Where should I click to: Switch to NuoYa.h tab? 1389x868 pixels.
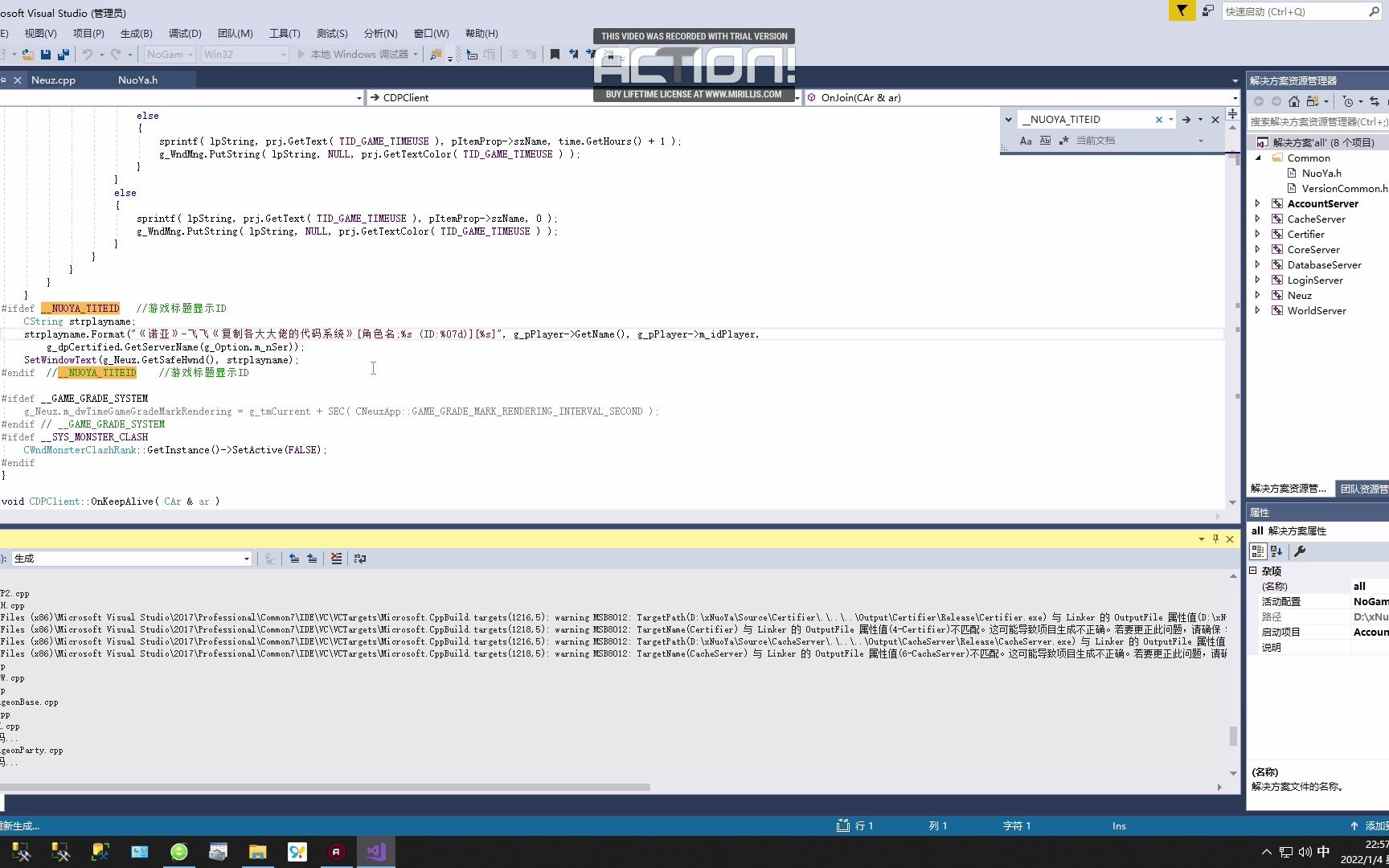pyautogui.click(x=137, y=80)
